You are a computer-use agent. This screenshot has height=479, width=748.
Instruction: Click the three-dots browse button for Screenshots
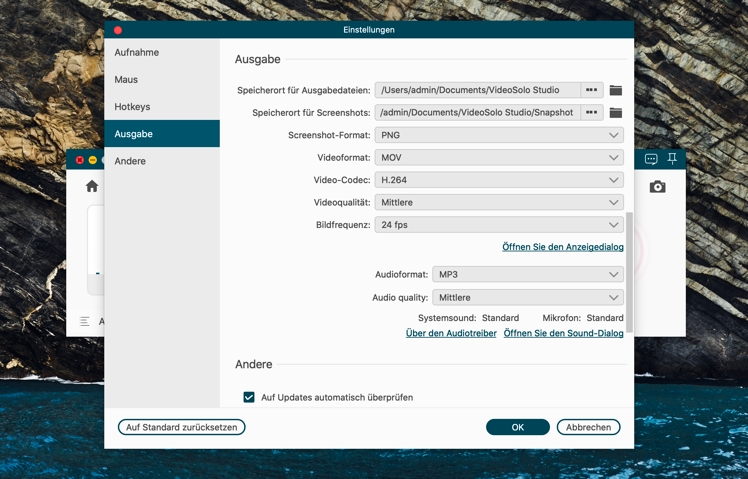(x=591, y=113)
